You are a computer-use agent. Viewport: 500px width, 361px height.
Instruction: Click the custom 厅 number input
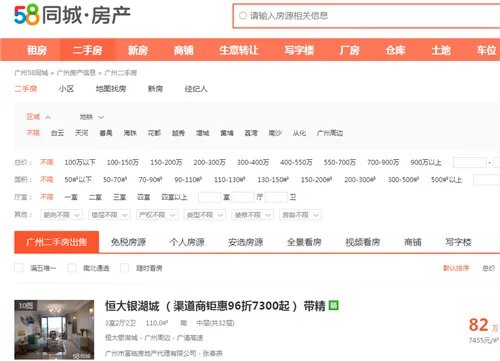[243, 197]
